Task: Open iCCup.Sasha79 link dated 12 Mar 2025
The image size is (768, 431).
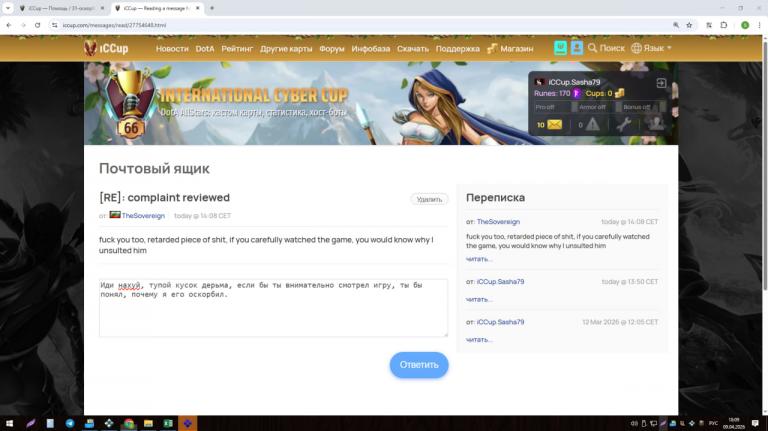Action: (500, 322)
